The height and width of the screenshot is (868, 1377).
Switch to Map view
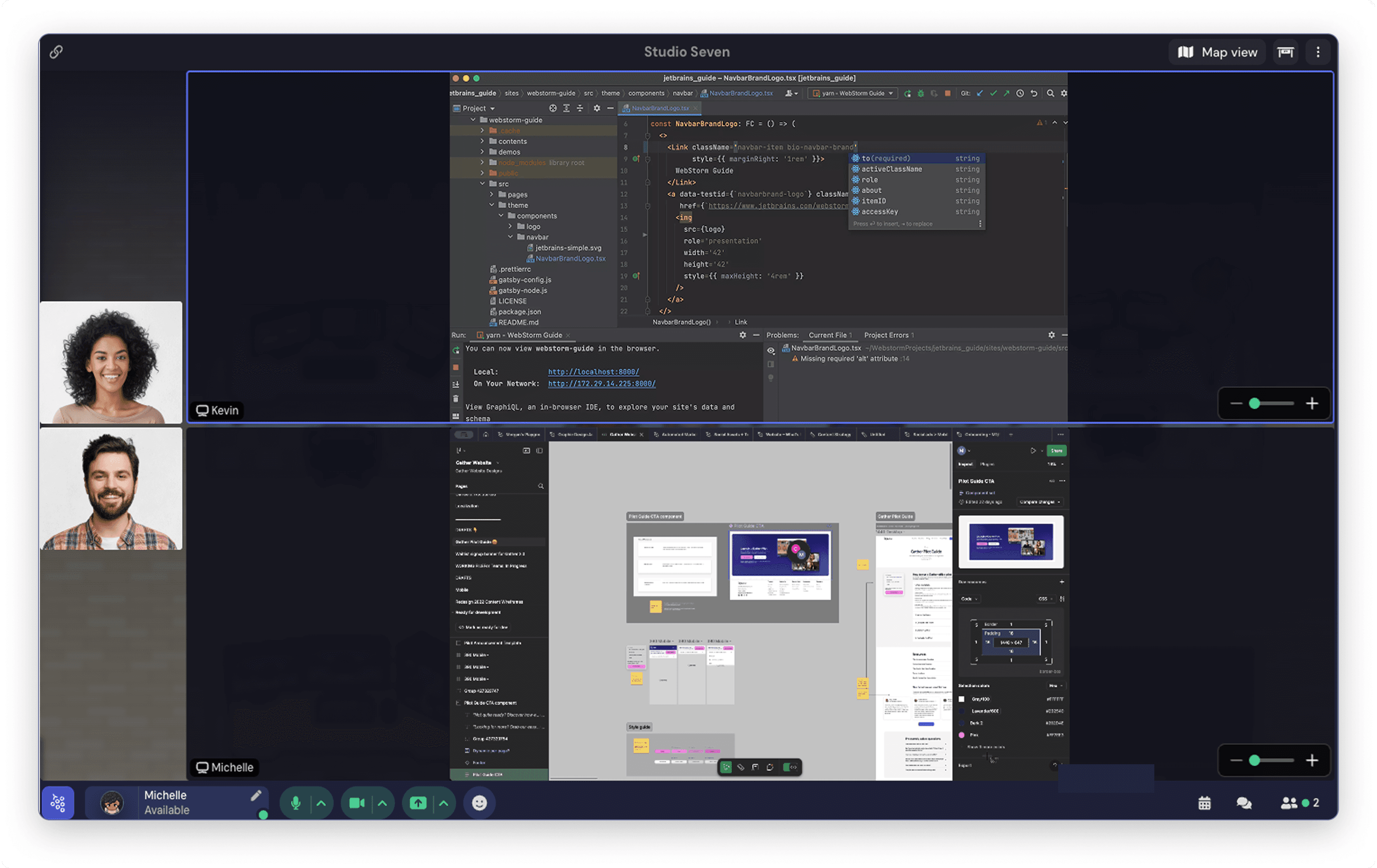pyautogui.click(x=1217, y=52)
